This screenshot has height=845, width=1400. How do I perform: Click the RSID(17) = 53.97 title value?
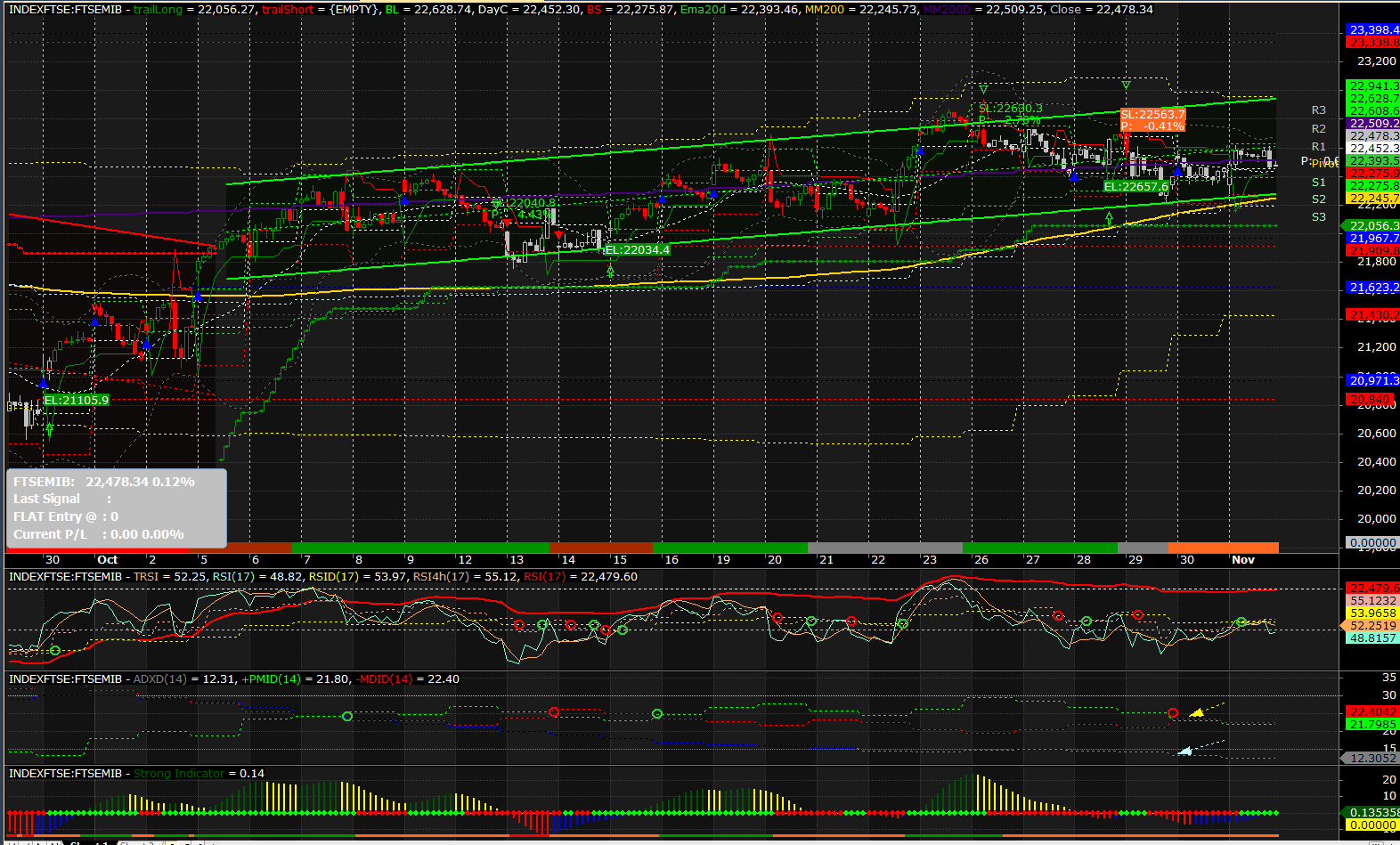pos(358,576)
